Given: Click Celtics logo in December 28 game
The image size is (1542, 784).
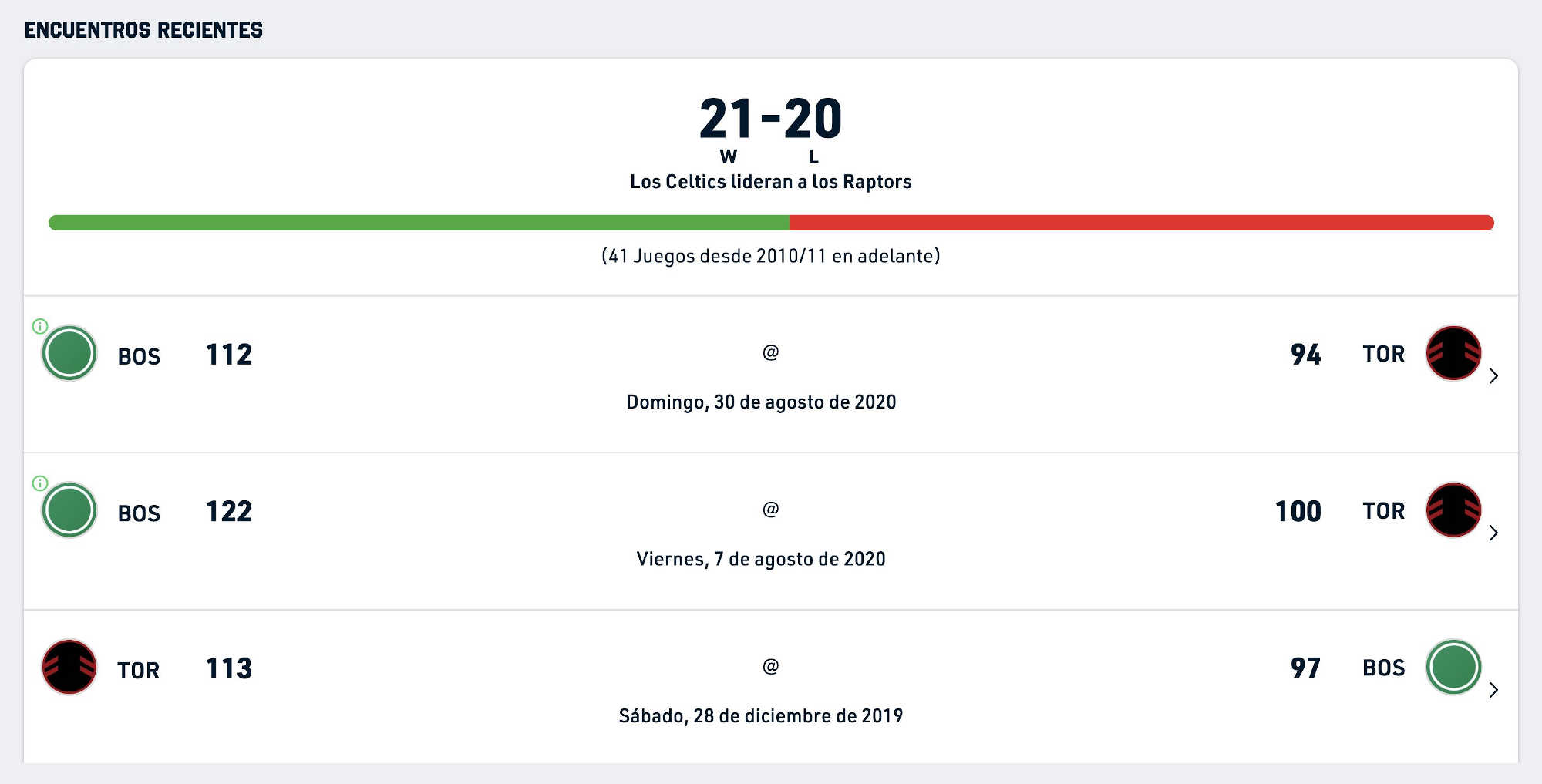Looking at the screenshot, I should pyautogui.click(x=1453, y=667).
